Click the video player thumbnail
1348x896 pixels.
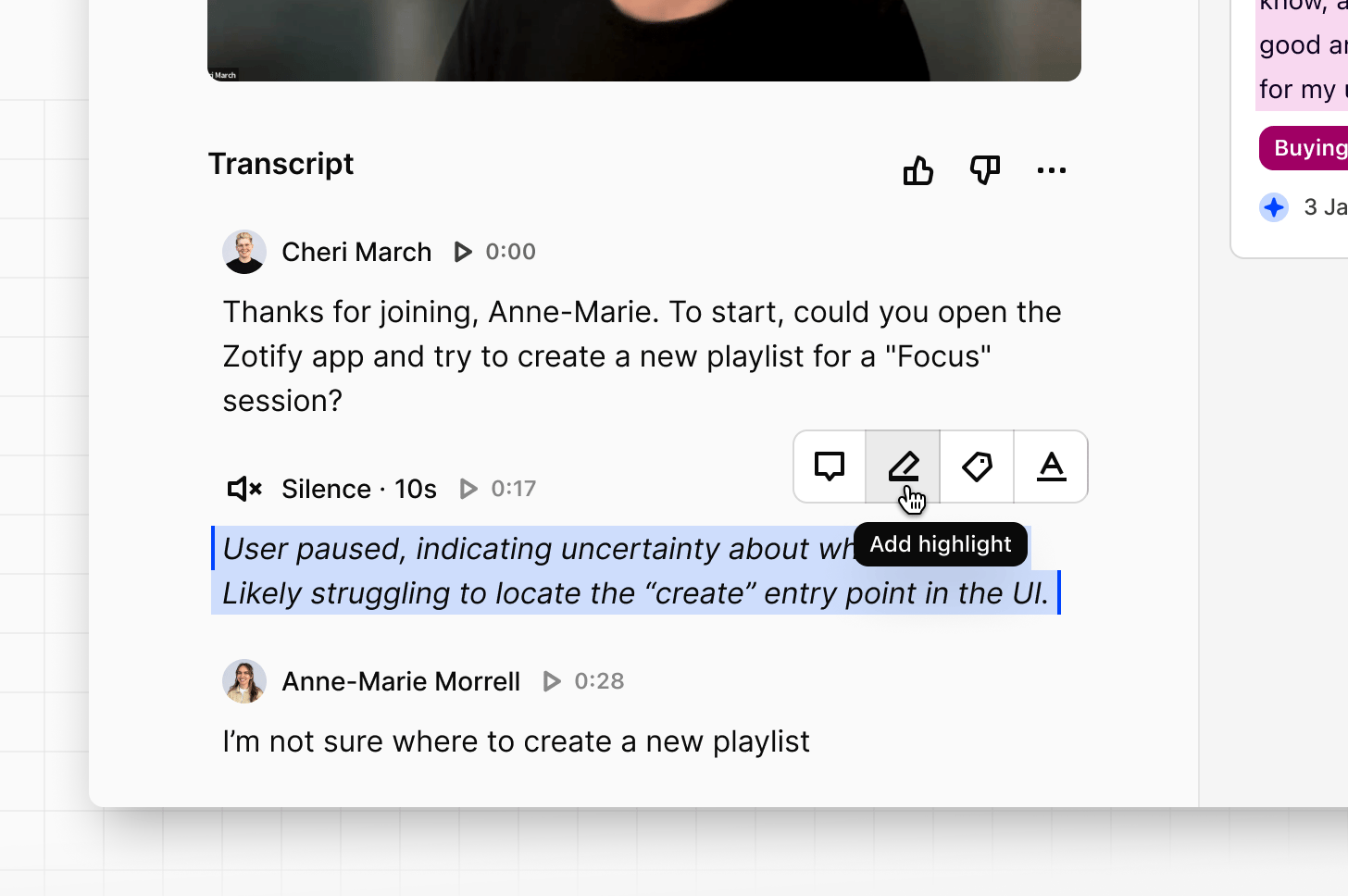(x=644, y=40)
